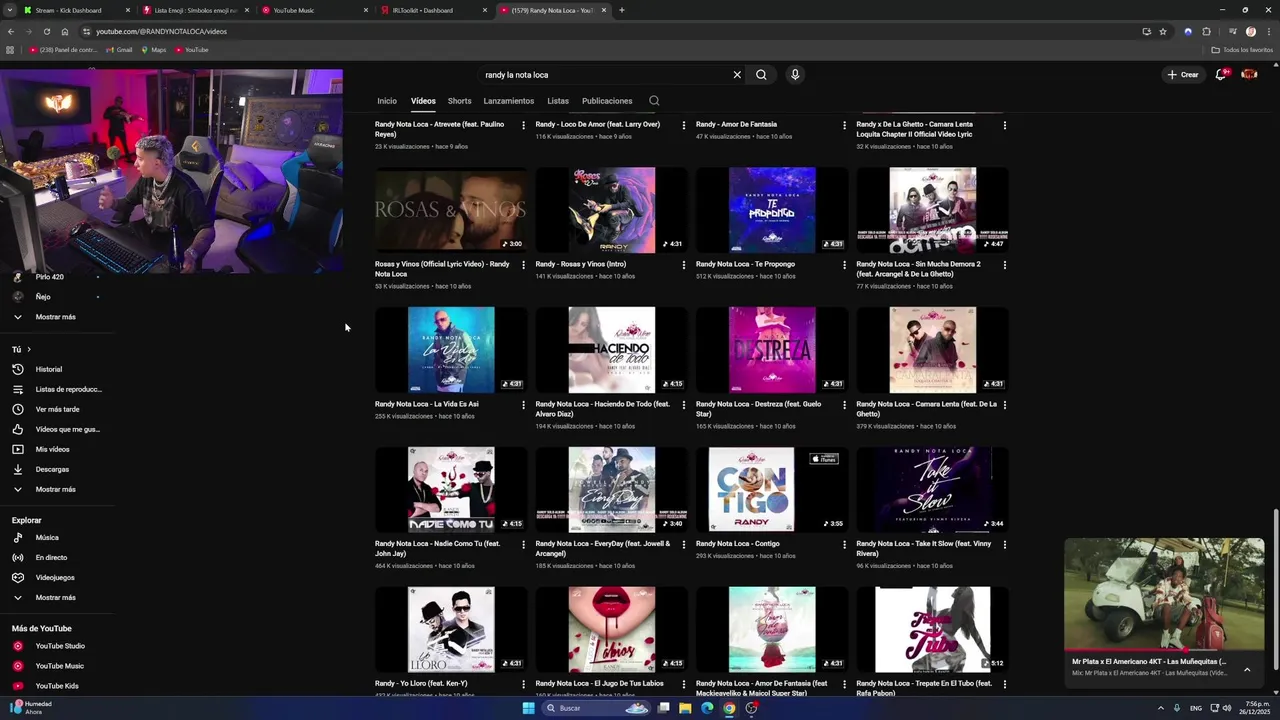Open options for La Vida Es Asi video
1280x720 pixels.
point(523,405)
